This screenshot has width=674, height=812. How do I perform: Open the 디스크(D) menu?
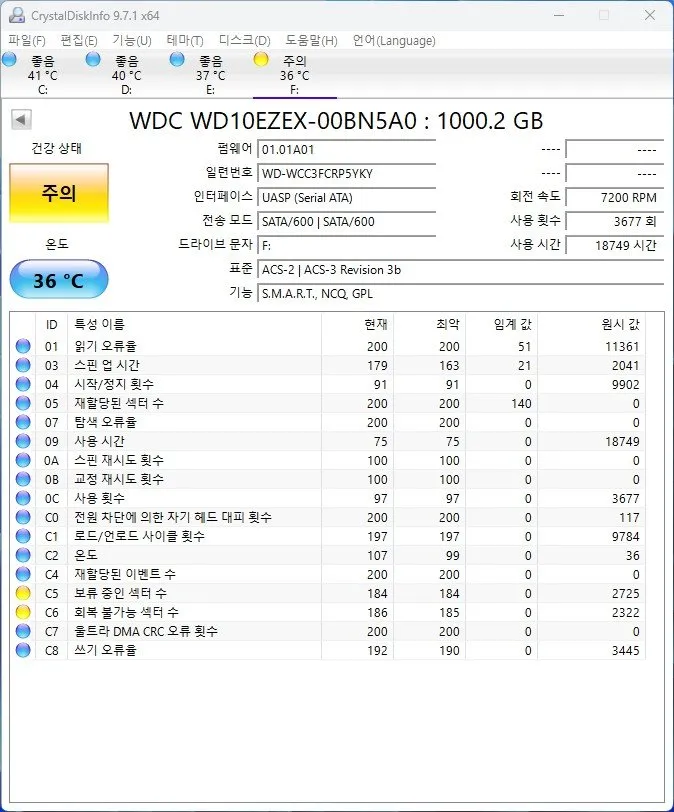[244, 40]
